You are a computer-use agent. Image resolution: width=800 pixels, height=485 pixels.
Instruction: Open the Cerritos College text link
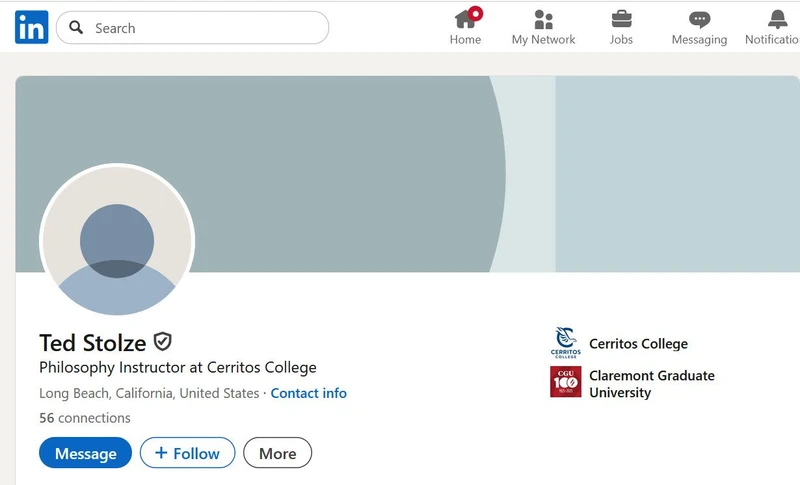(638, 344)
